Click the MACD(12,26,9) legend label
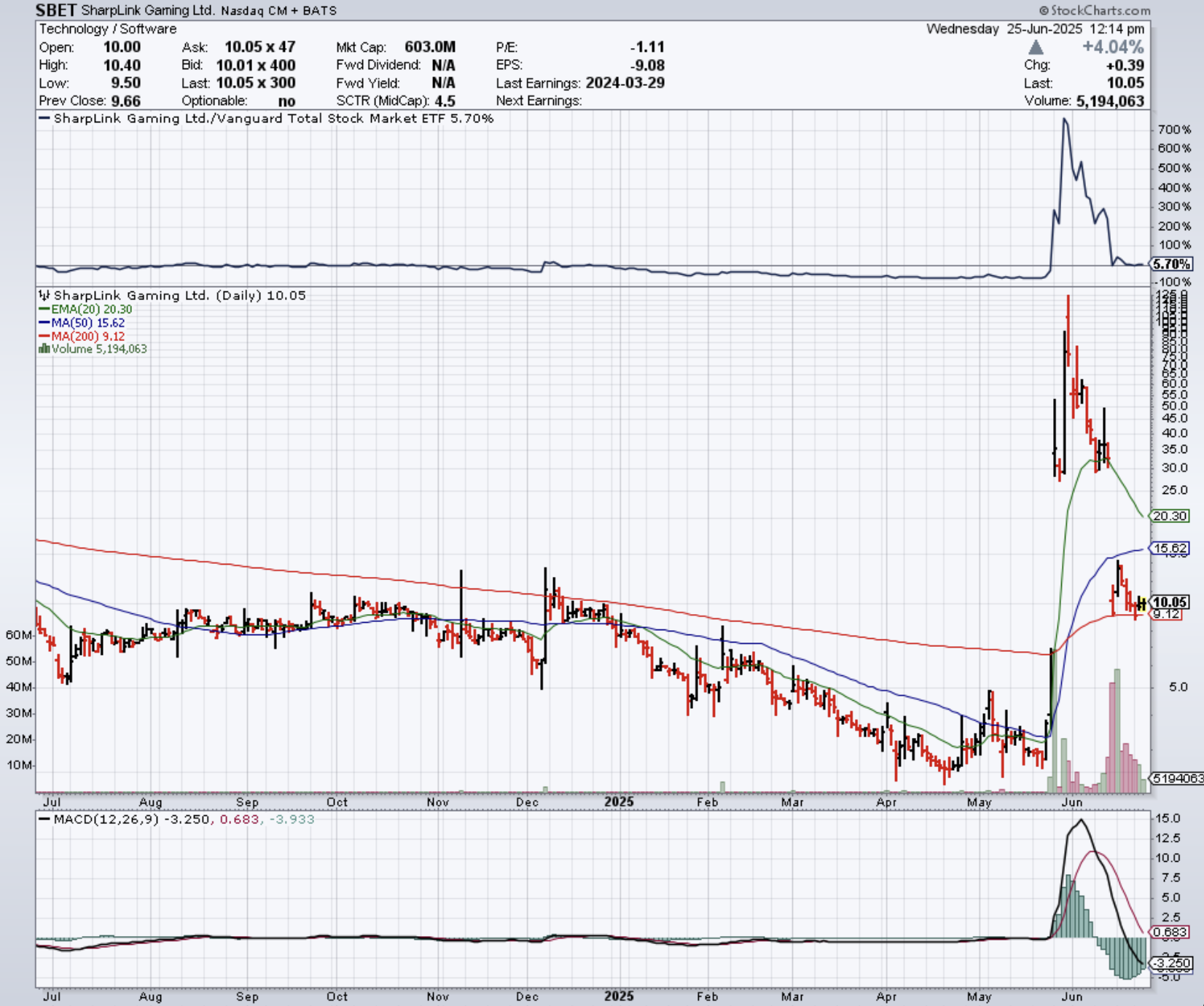The image size is (1204, 1006). click(99, 820)
